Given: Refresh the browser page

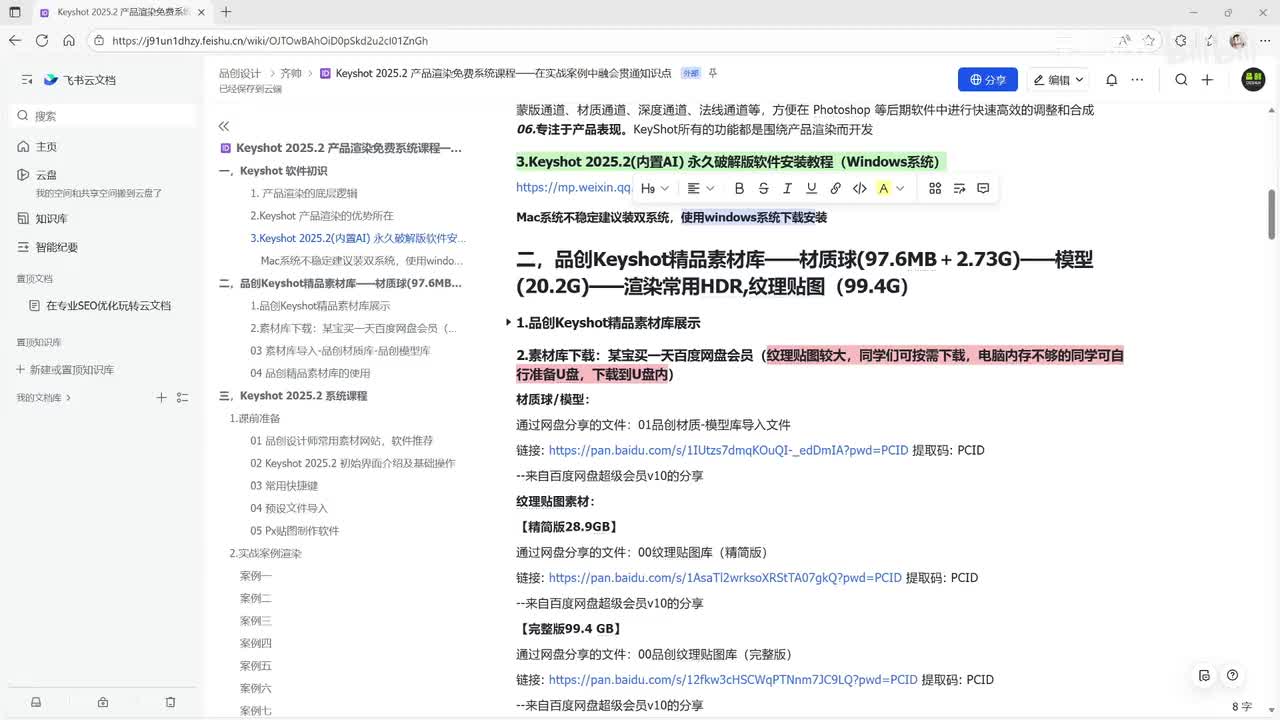Looking at the screenshot, I should coord(41,41).
